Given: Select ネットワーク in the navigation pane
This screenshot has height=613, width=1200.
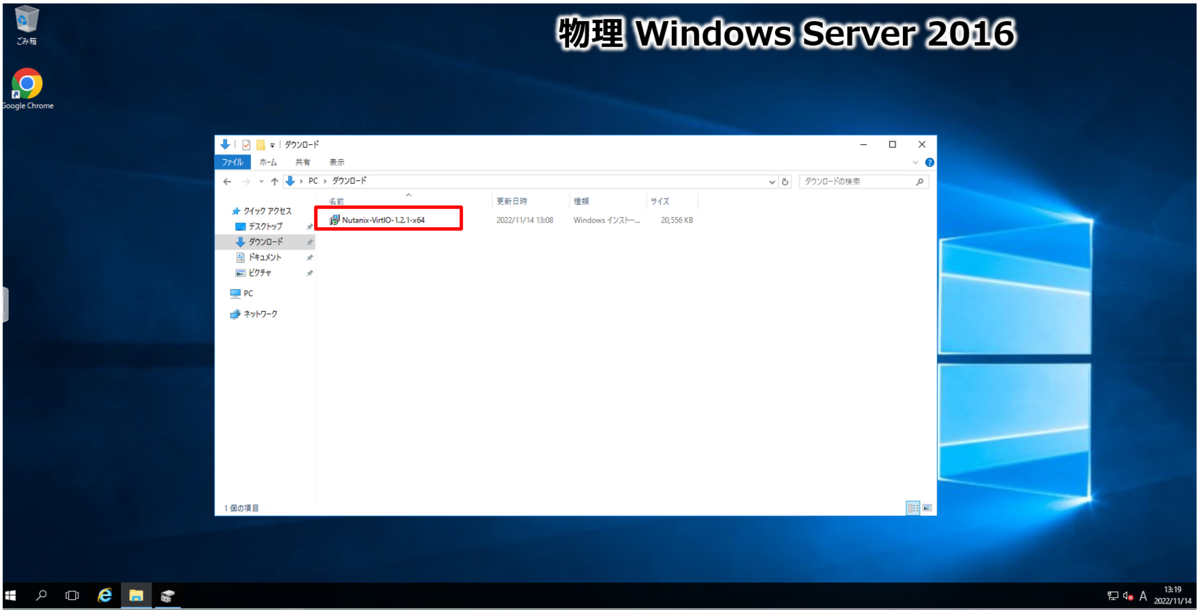Looking at the screenshot, I should click(x=254, y=314).
